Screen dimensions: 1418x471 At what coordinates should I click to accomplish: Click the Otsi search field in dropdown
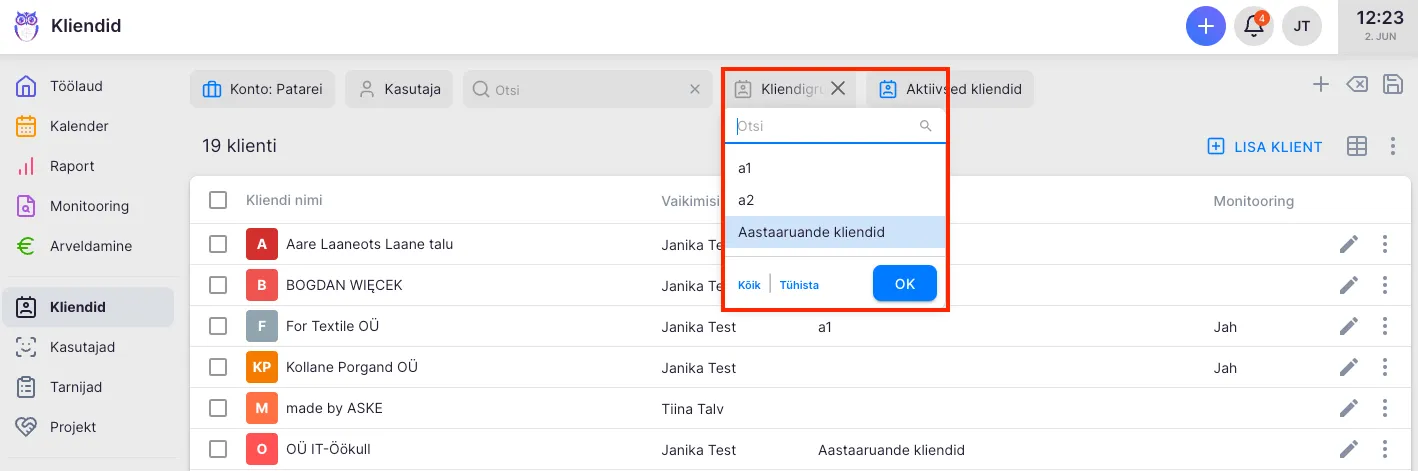tap(825, 126)
